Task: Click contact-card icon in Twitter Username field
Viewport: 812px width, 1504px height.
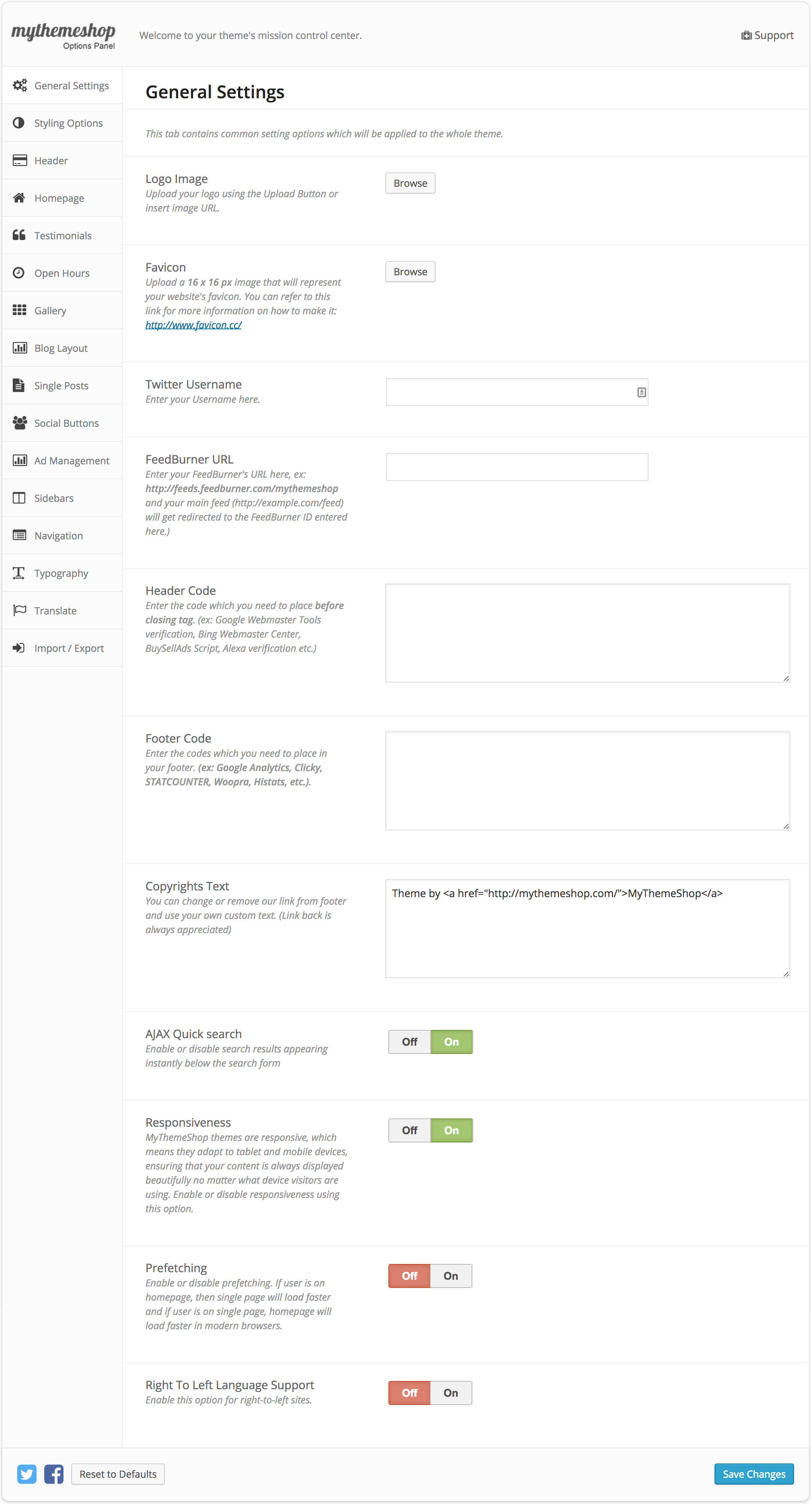Action: [641, 392]
